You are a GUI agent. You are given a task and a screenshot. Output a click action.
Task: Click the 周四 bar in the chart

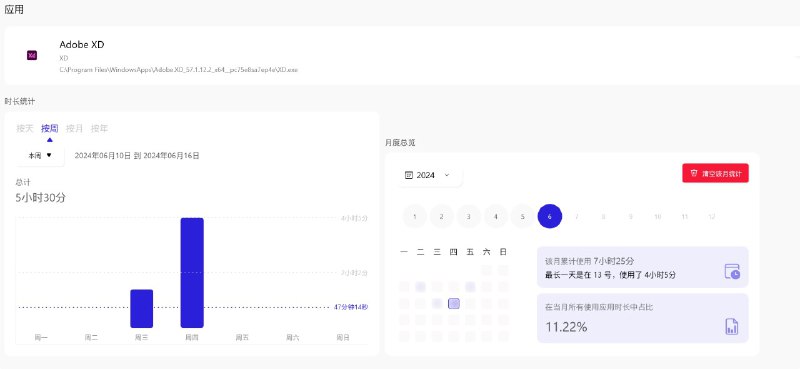pos(192,273)
